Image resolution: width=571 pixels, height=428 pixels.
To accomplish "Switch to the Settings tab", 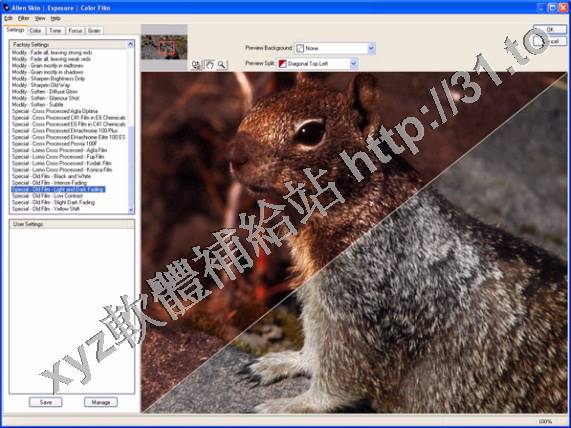I will [15, 30].
